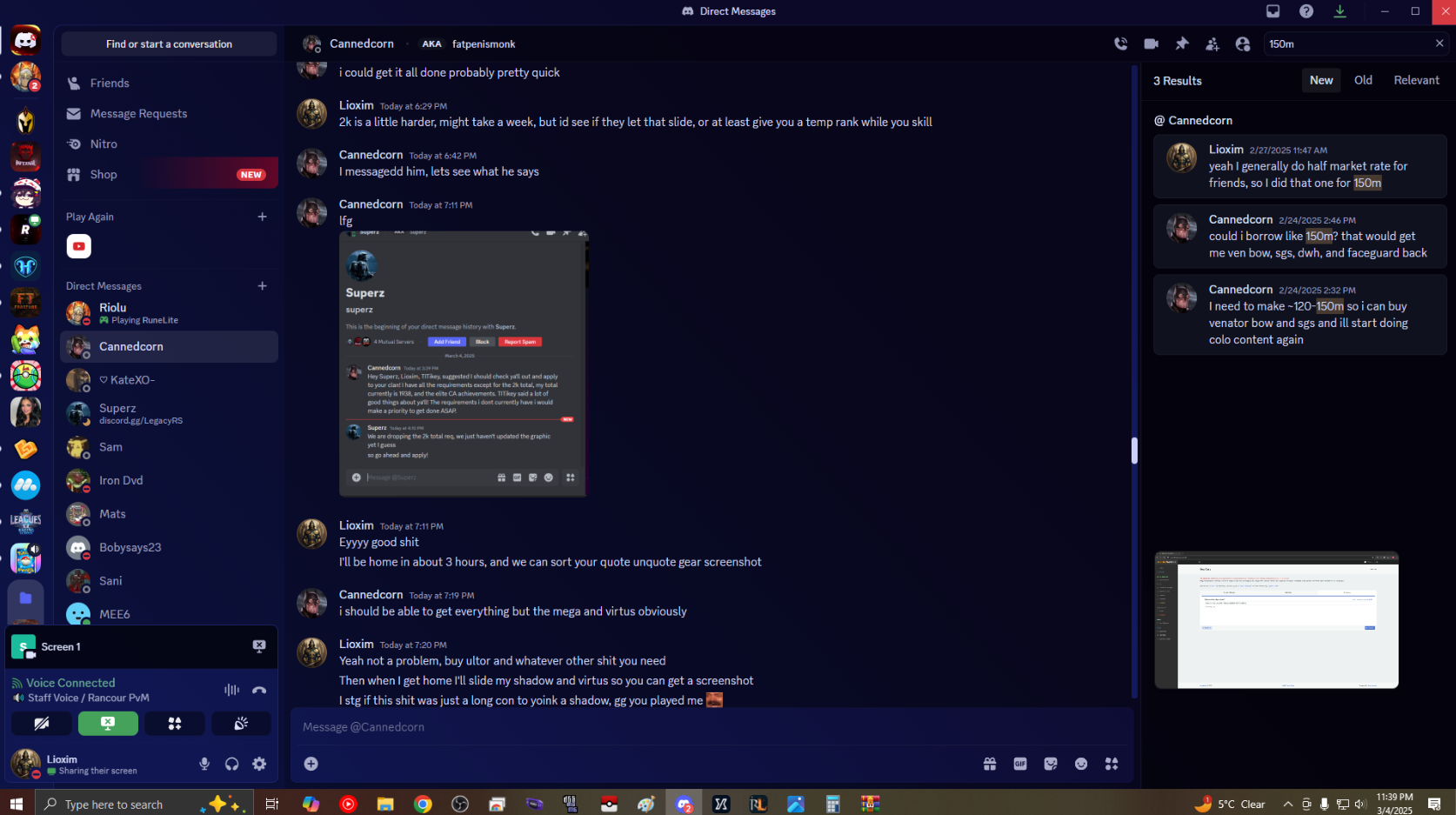Toggle camera on in voice panel

(x=41, y=724)
